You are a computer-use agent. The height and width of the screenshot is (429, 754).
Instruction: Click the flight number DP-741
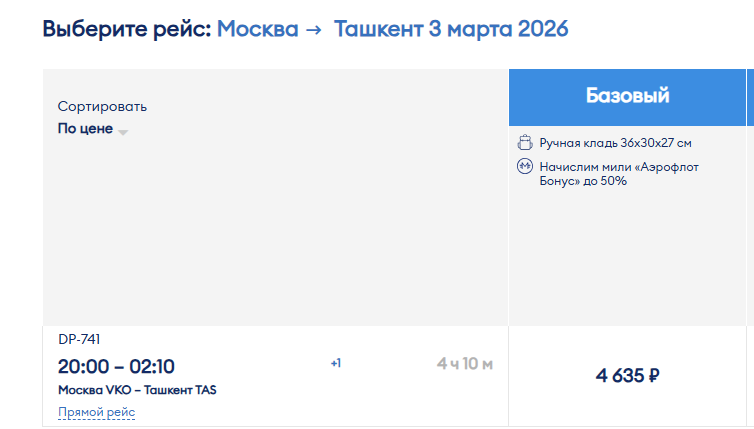click(x=79, y=340)
